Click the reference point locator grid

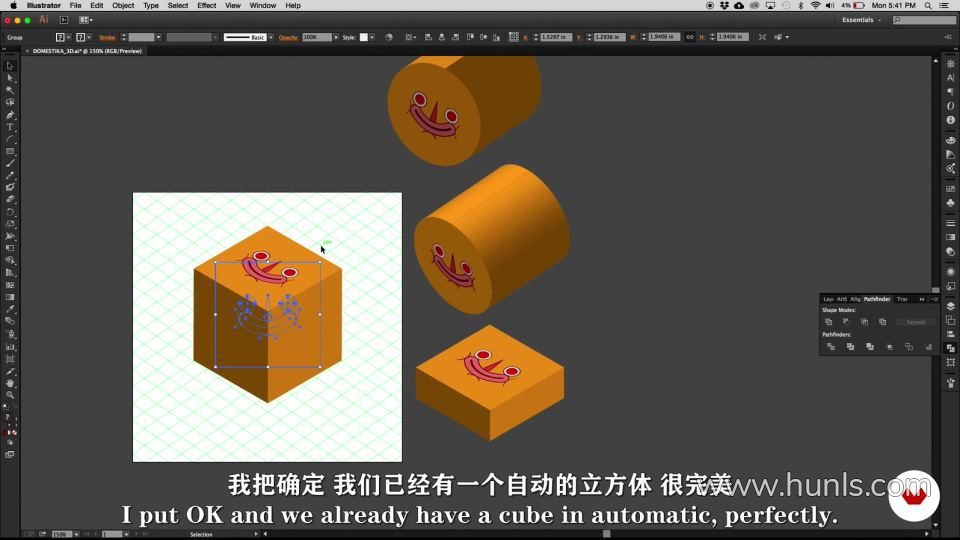coord(514,37)
